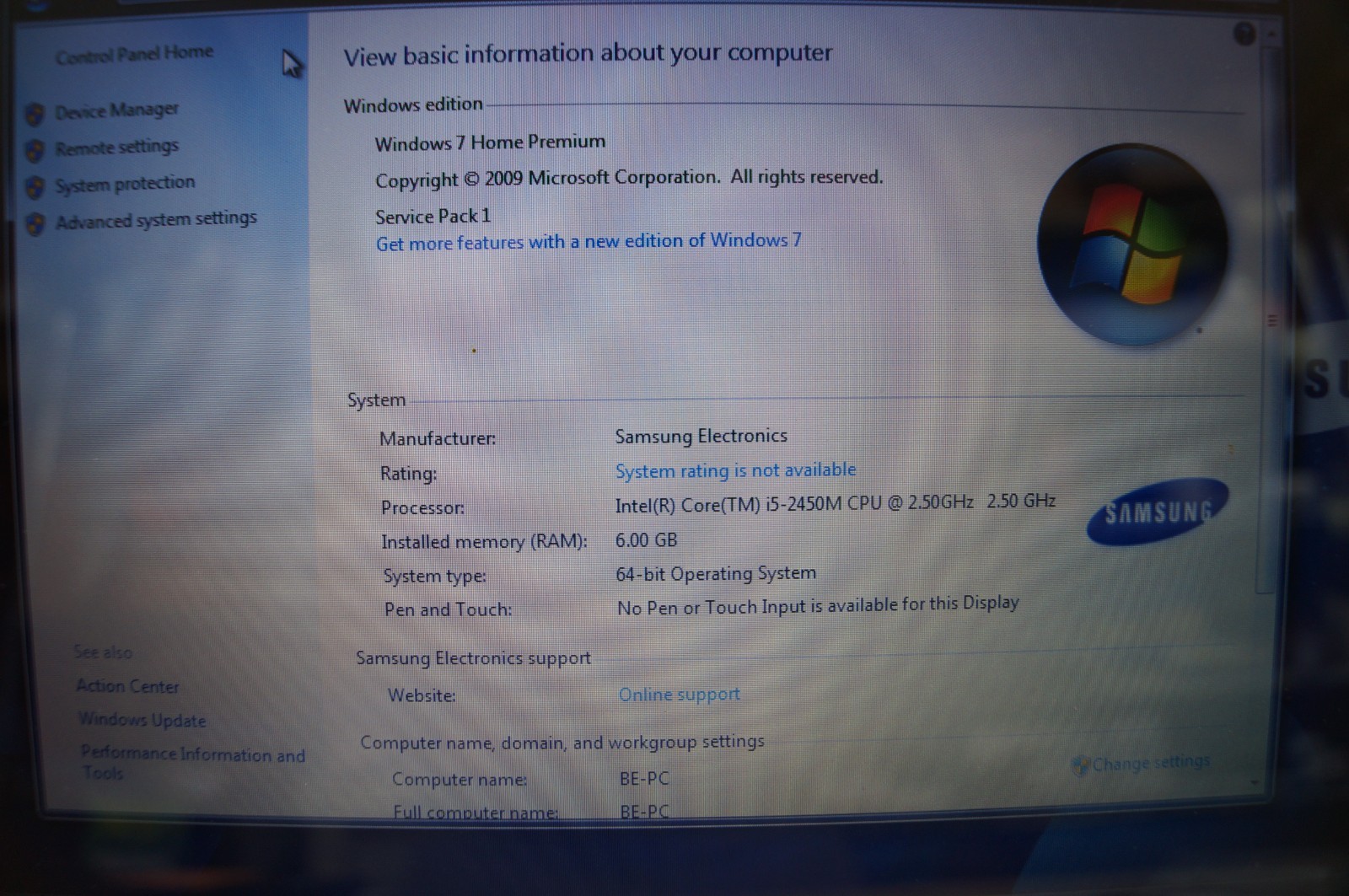
Task: Click the 64-bit Operating System value
Action: [716, 574]
